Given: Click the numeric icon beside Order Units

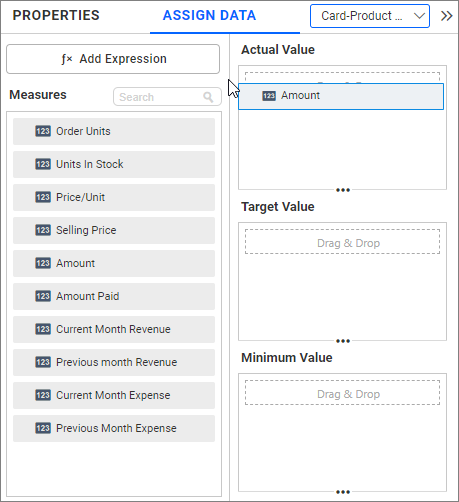Looking at the screenshot, I should (x=43, y=131).
